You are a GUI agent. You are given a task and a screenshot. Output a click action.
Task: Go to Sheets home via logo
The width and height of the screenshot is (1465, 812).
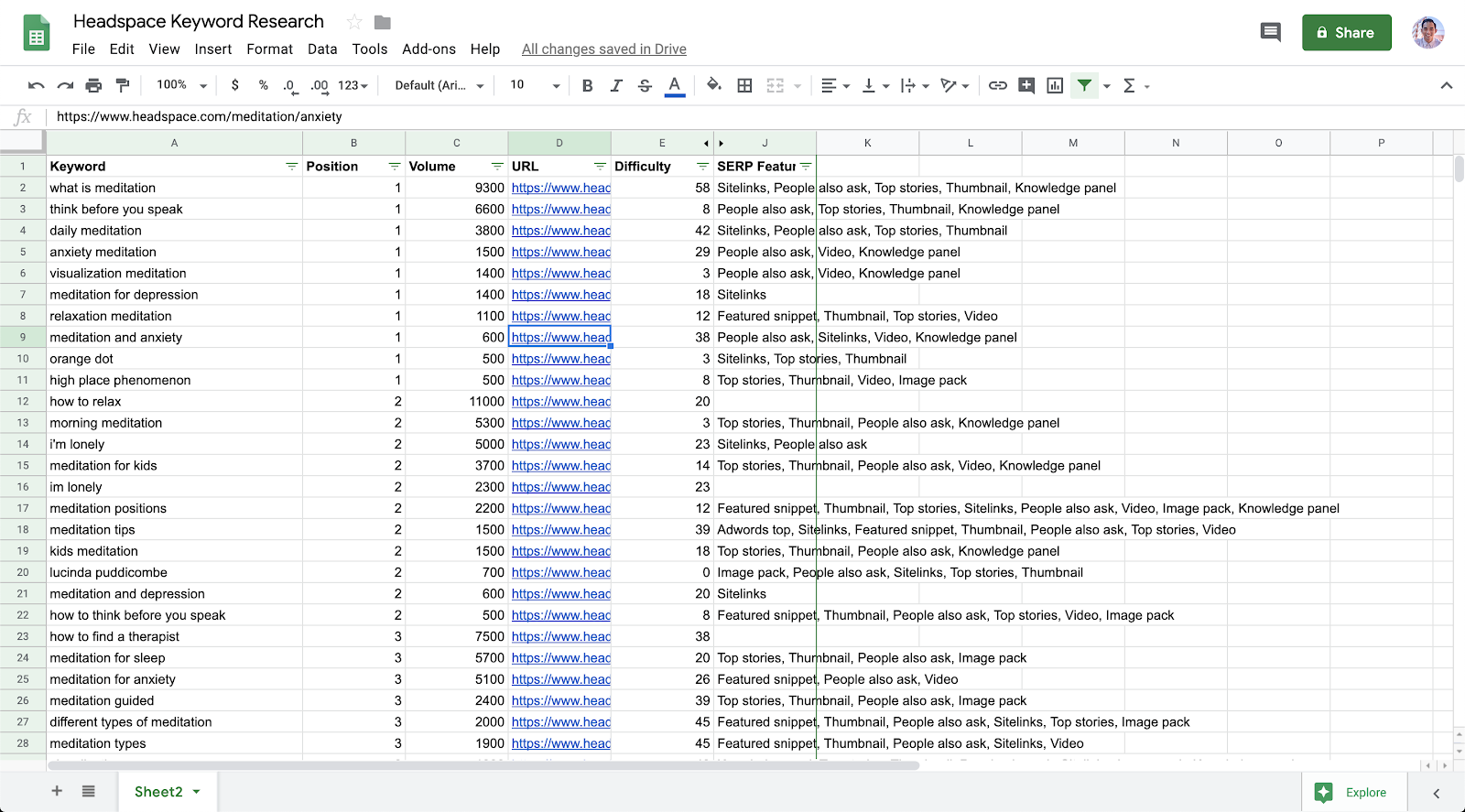(x=36, y=33)
